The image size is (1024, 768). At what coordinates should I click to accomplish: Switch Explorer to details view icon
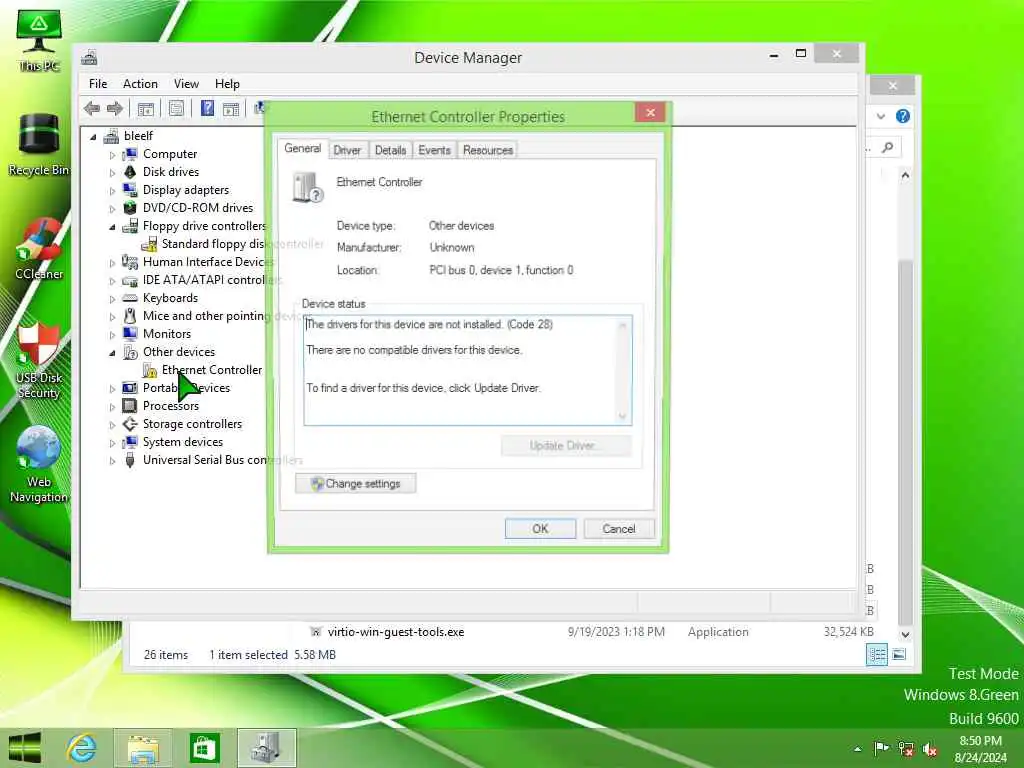click(876, 654)
